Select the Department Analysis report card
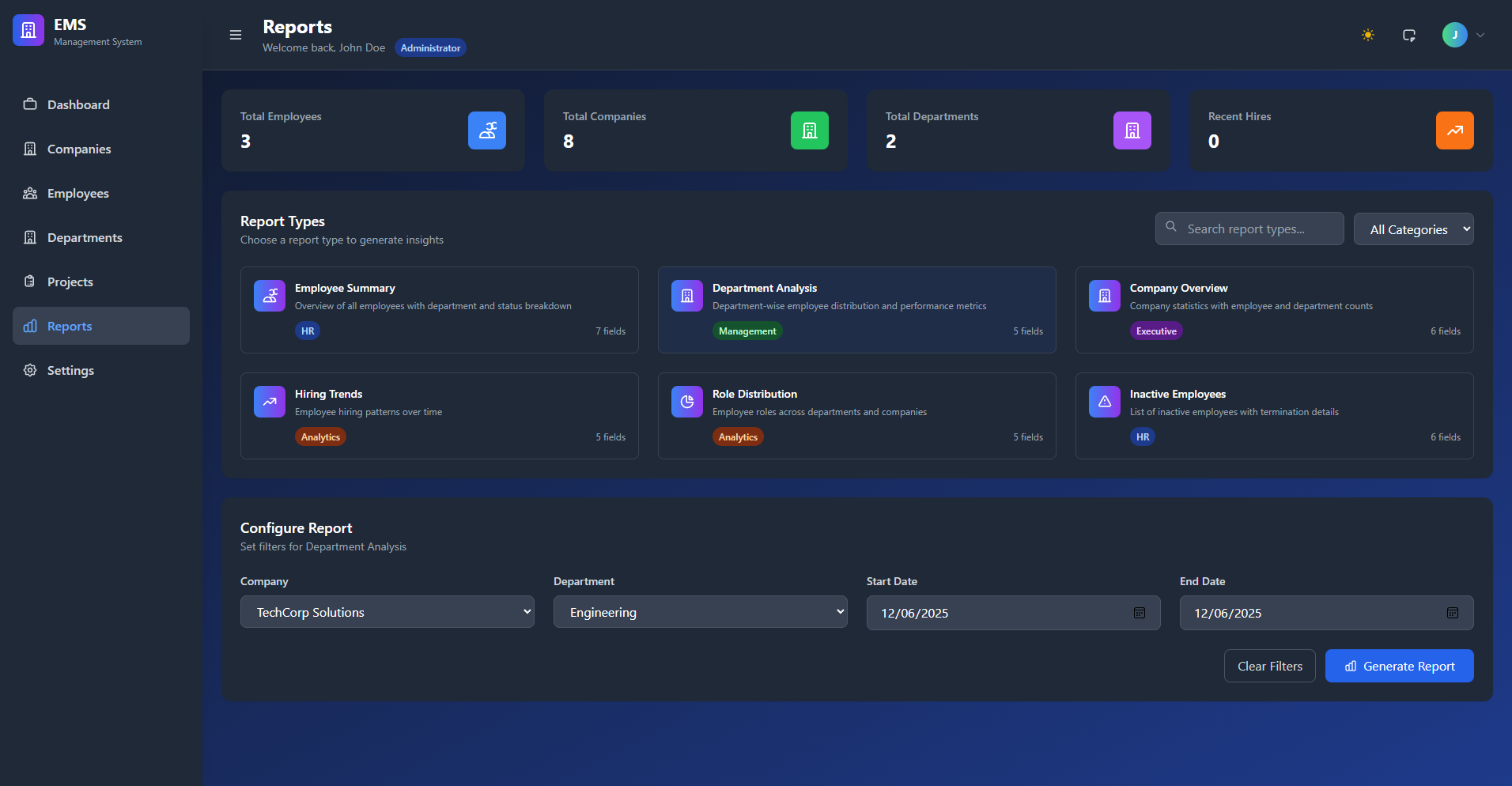This screenshot has height=786, width=1512. (x=856, y=309)
